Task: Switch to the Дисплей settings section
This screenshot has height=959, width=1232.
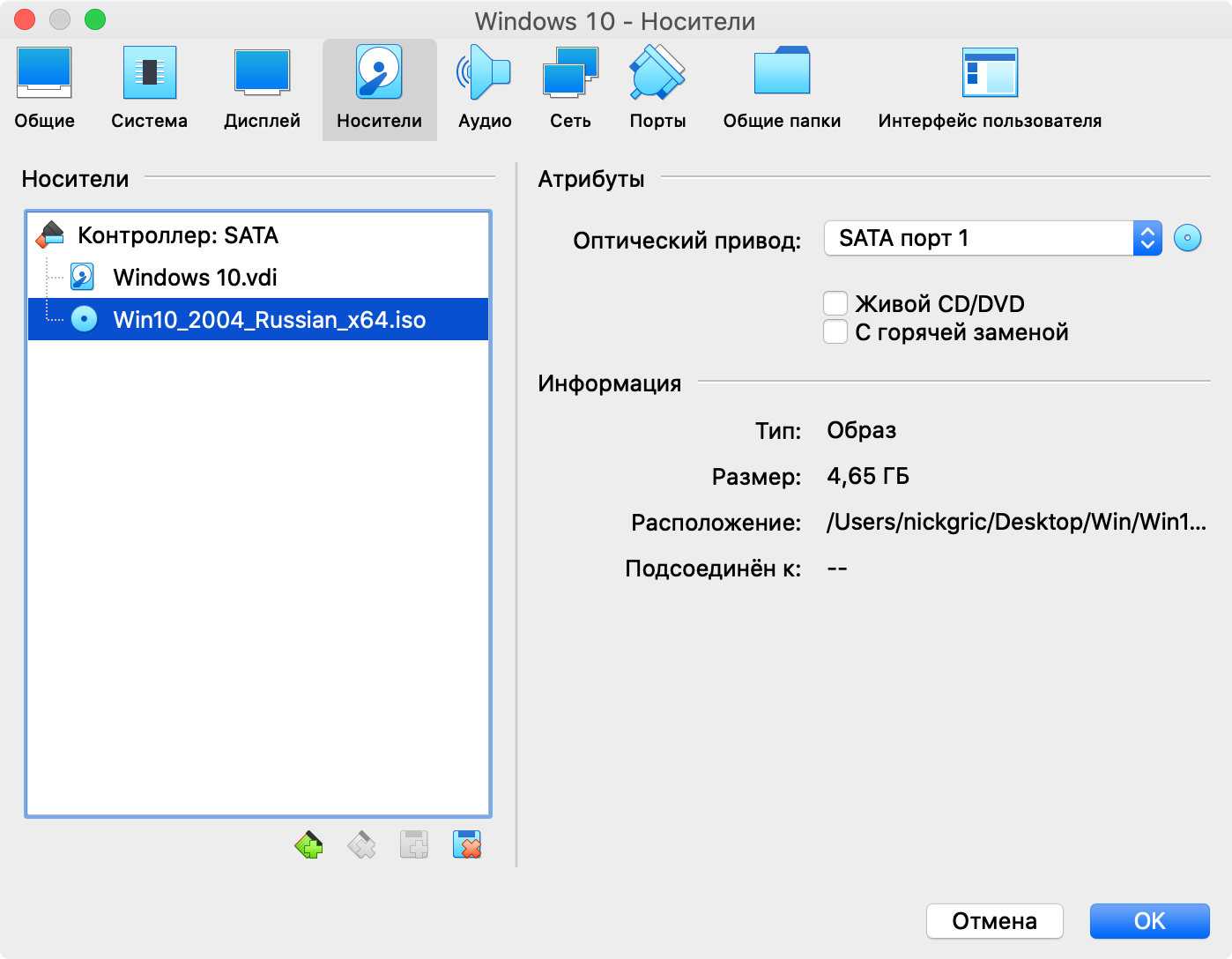Action: click(x=262, y=89)
